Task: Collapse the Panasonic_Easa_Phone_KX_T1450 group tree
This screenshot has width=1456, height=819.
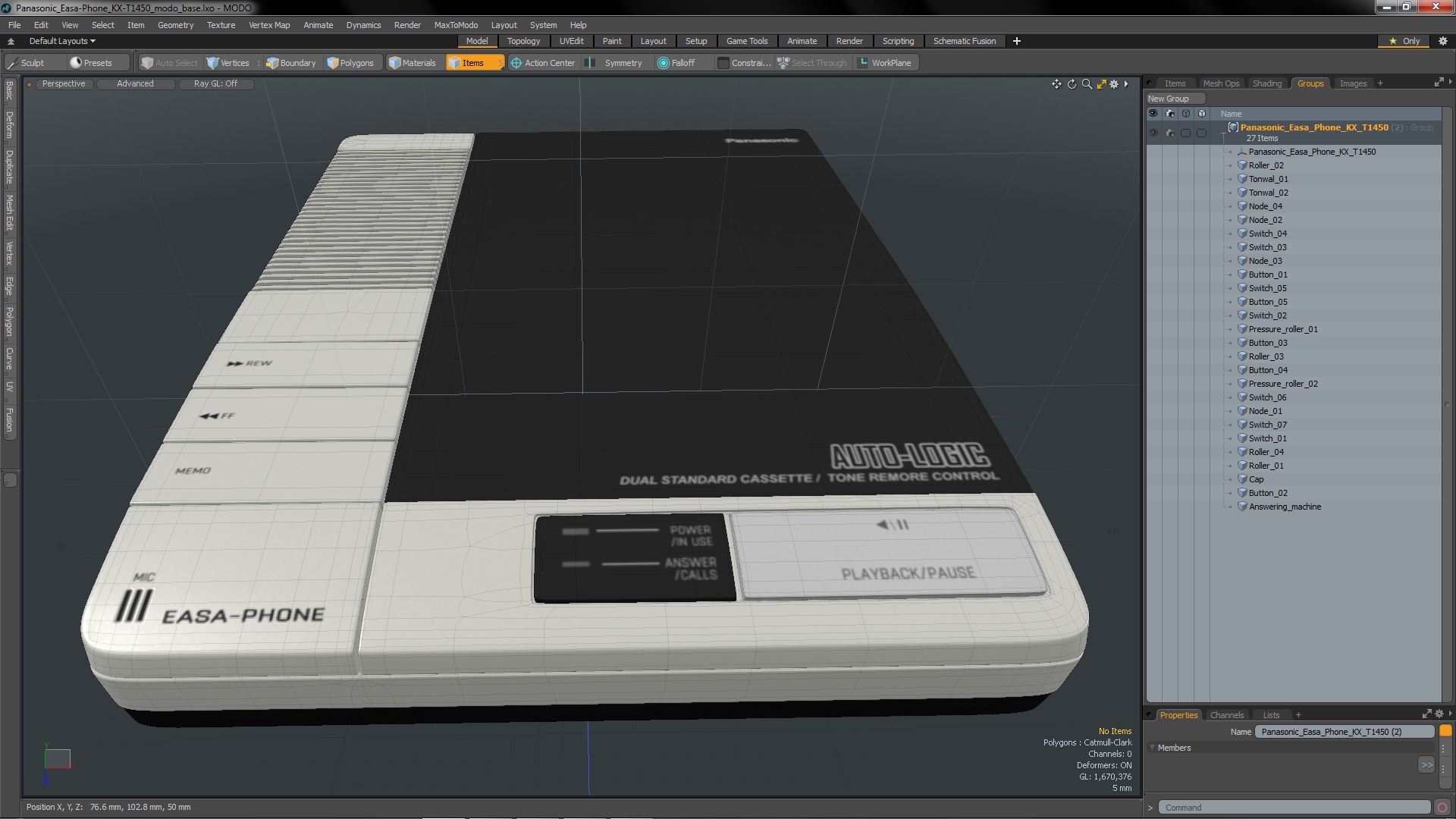Action: click(1223, 133)
